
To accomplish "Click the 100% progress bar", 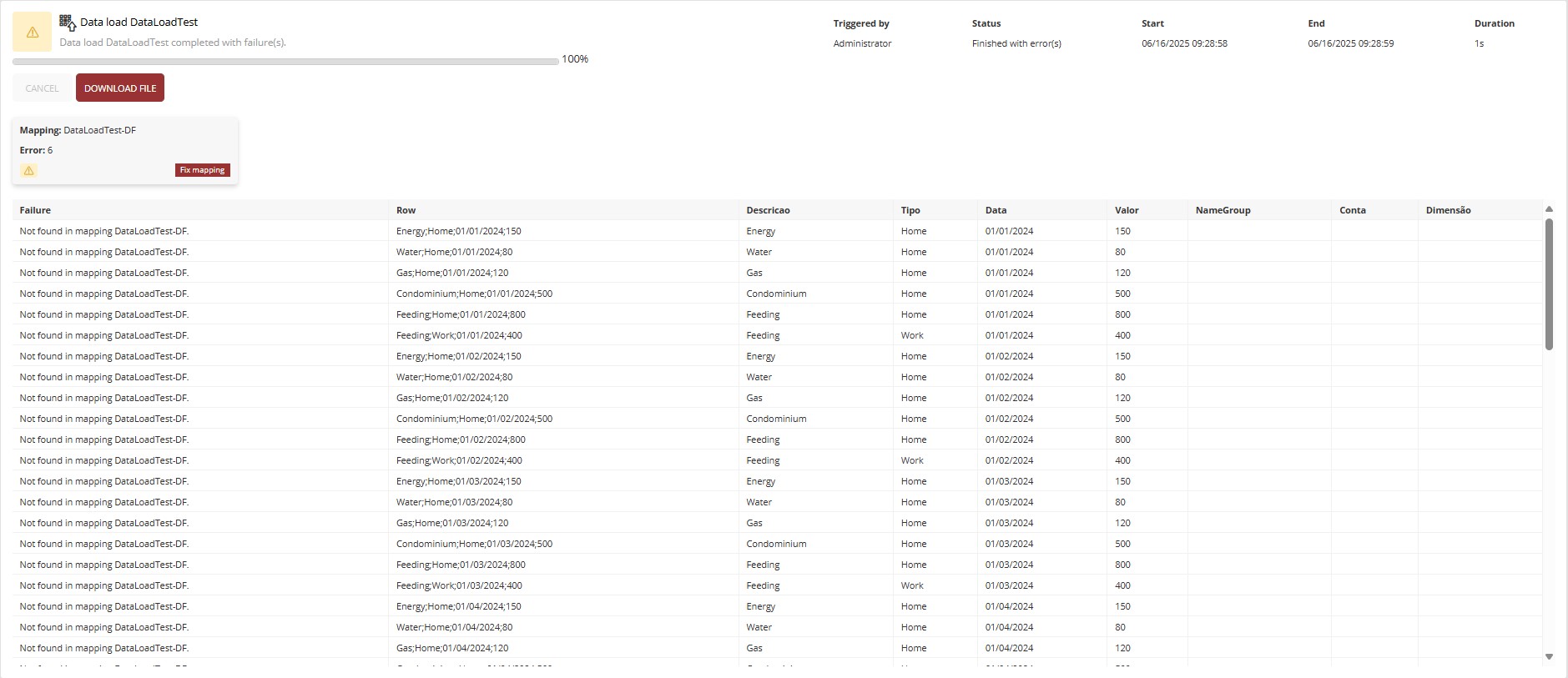I will pos(285,61).
